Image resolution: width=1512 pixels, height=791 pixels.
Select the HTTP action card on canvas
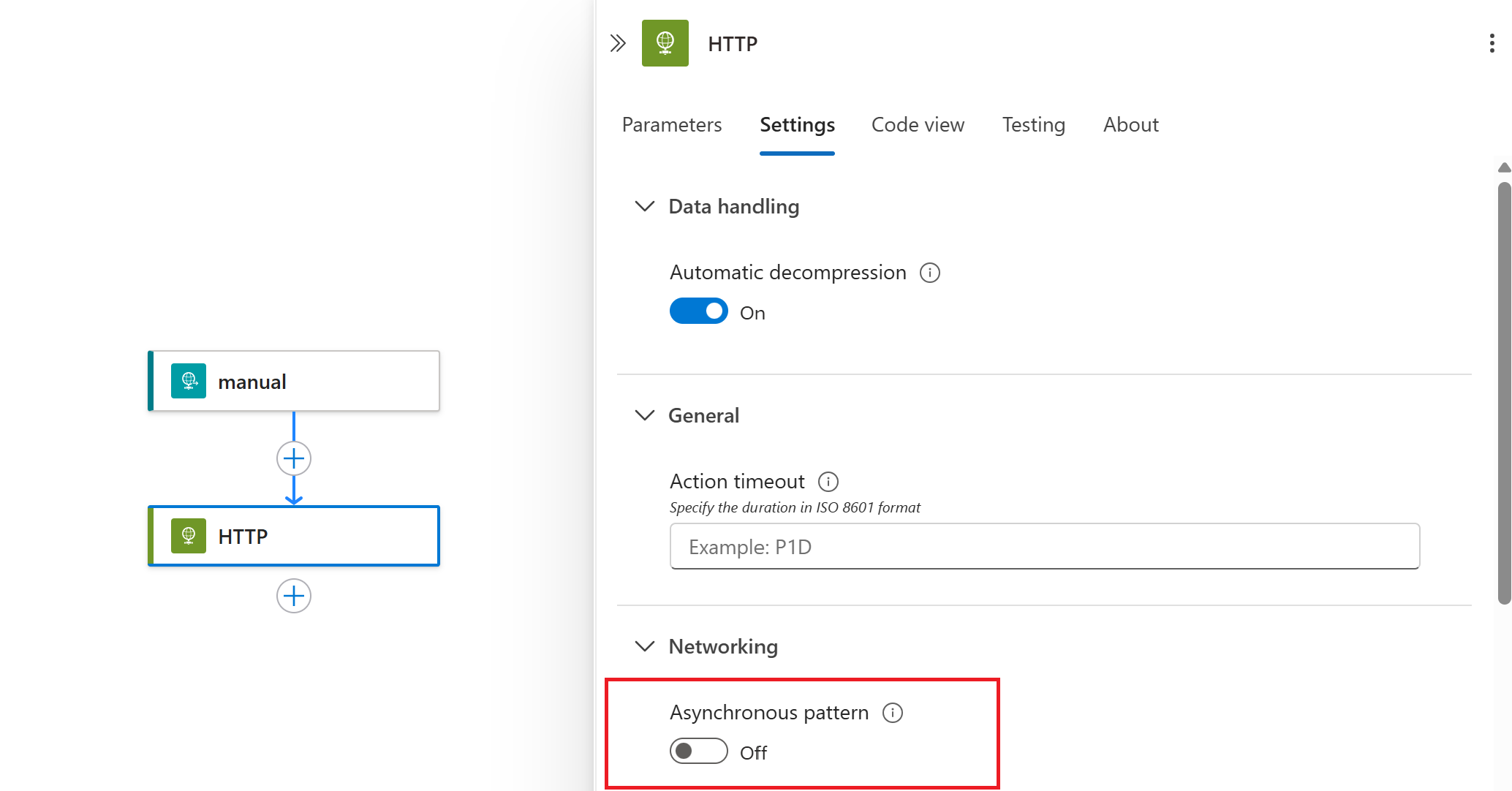pos(329,537)
